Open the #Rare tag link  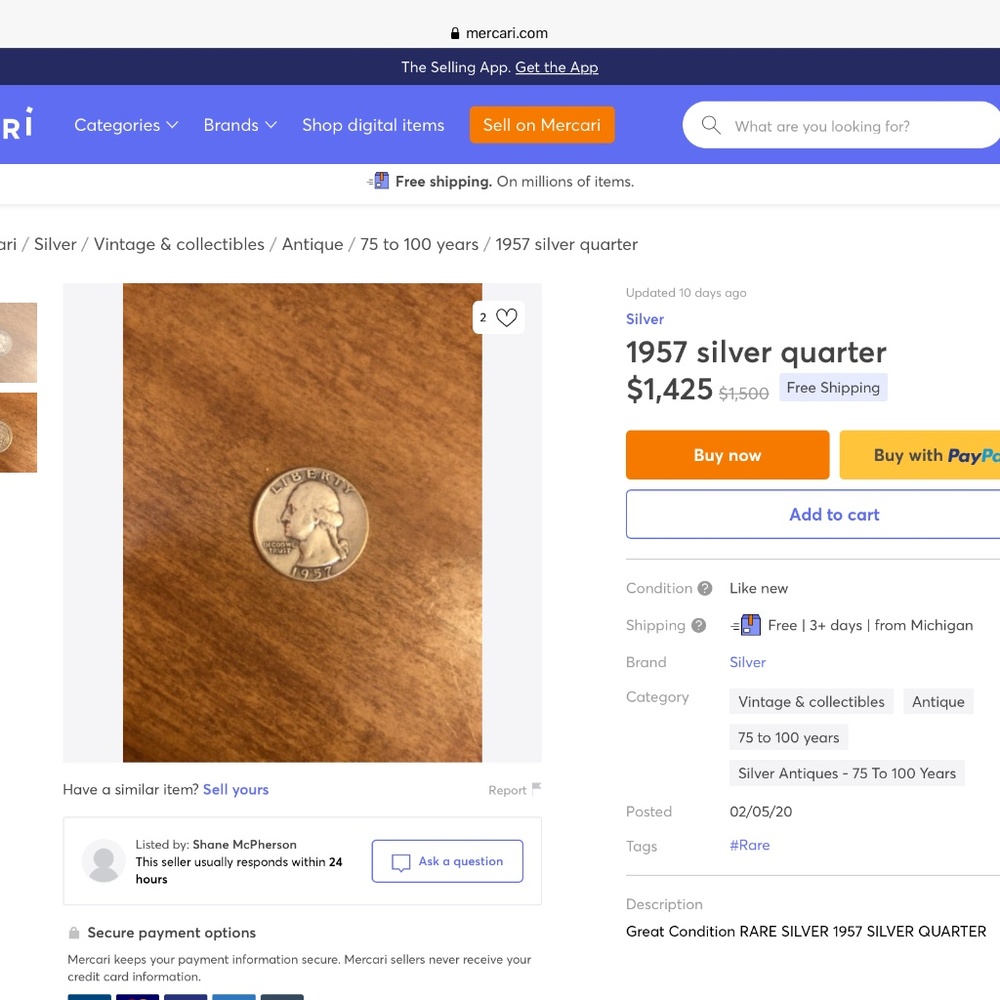pos(749,845)
